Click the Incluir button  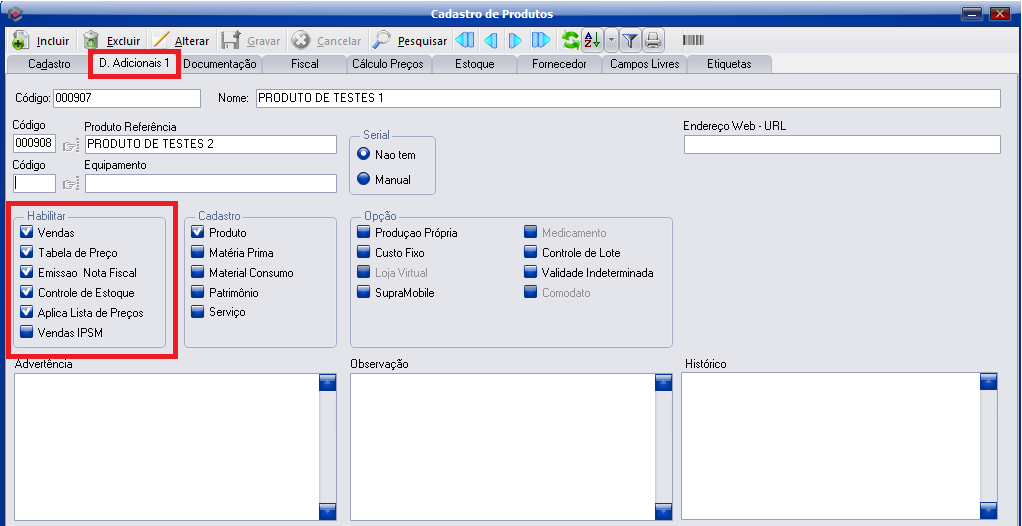(41, 41)
